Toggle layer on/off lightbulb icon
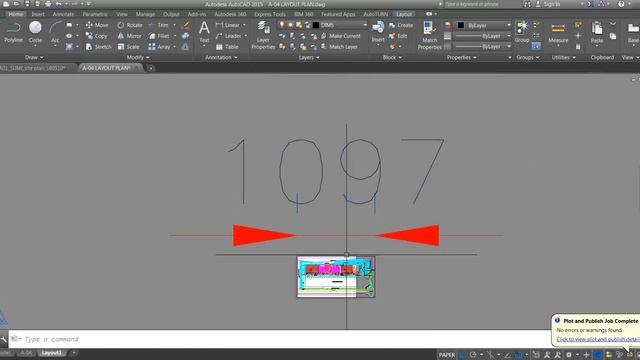The width and height of the screenshot is (640, 360). coord(281,25)
